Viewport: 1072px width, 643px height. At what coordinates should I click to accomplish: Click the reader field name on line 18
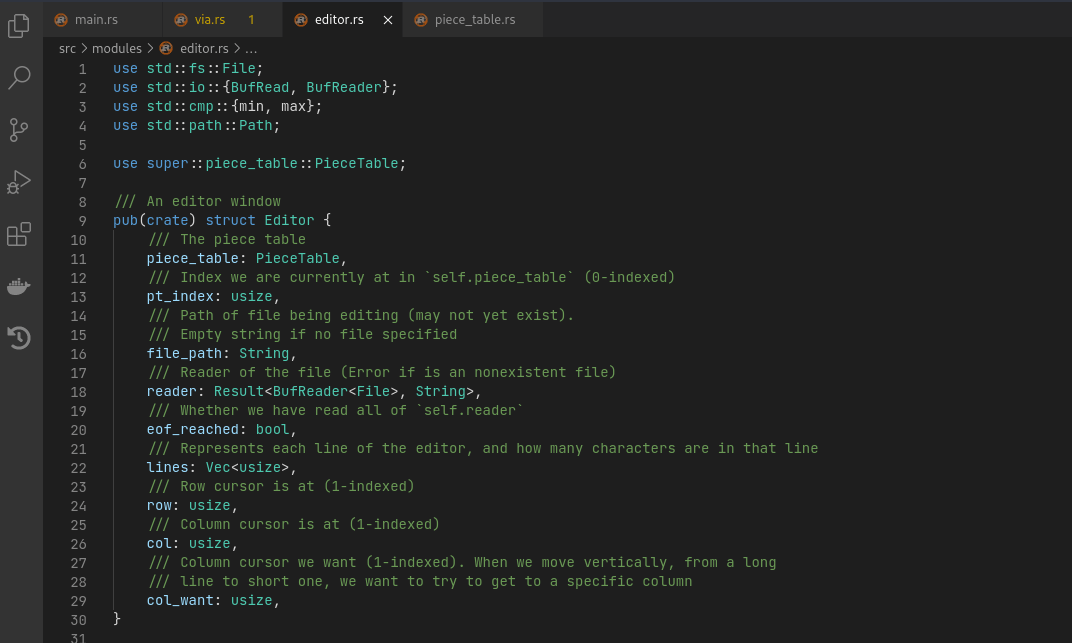coord(172,391)
